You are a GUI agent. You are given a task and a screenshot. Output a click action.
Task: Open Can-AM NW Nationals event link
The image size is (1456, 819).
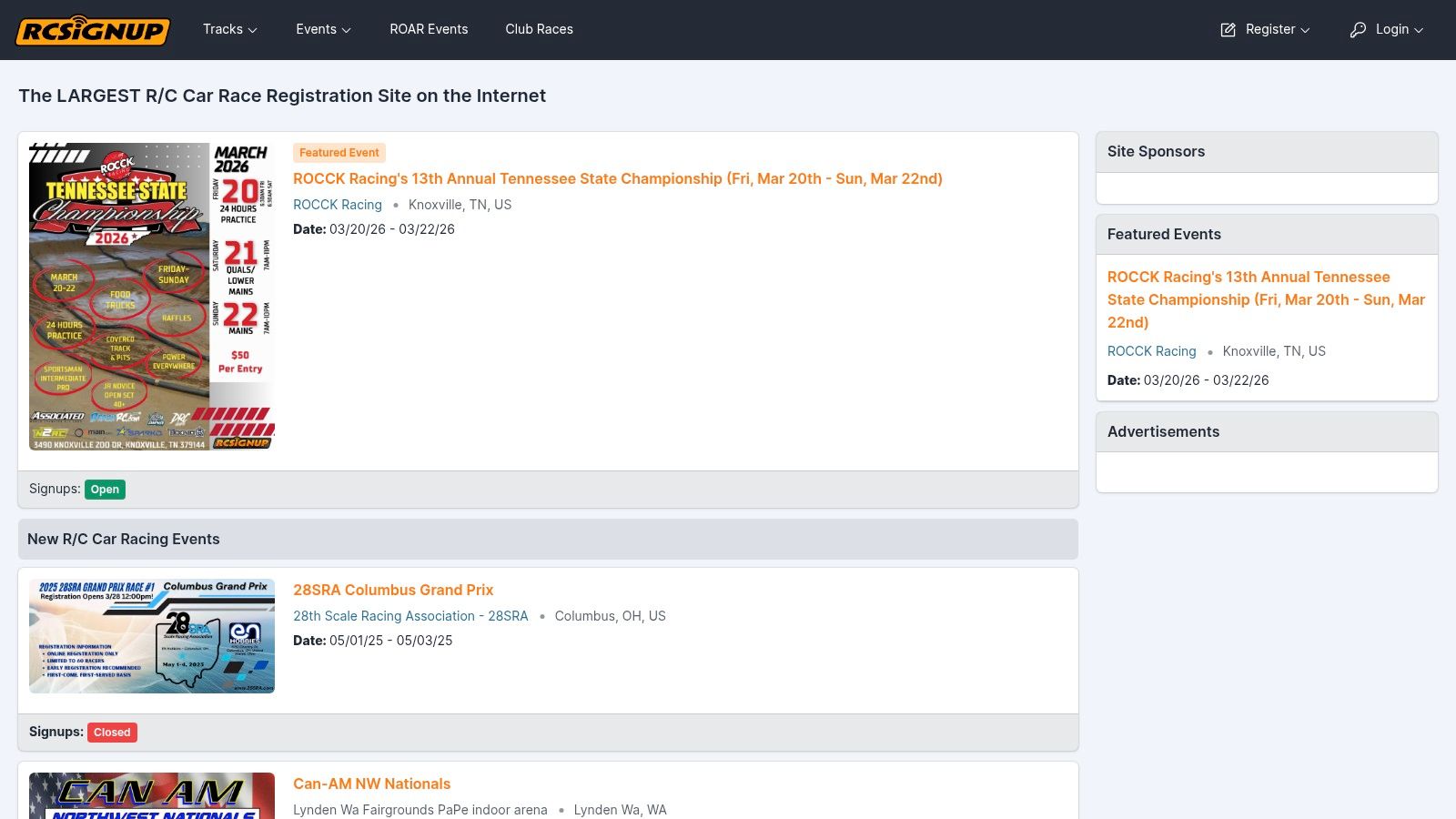[x=371, y=784]
